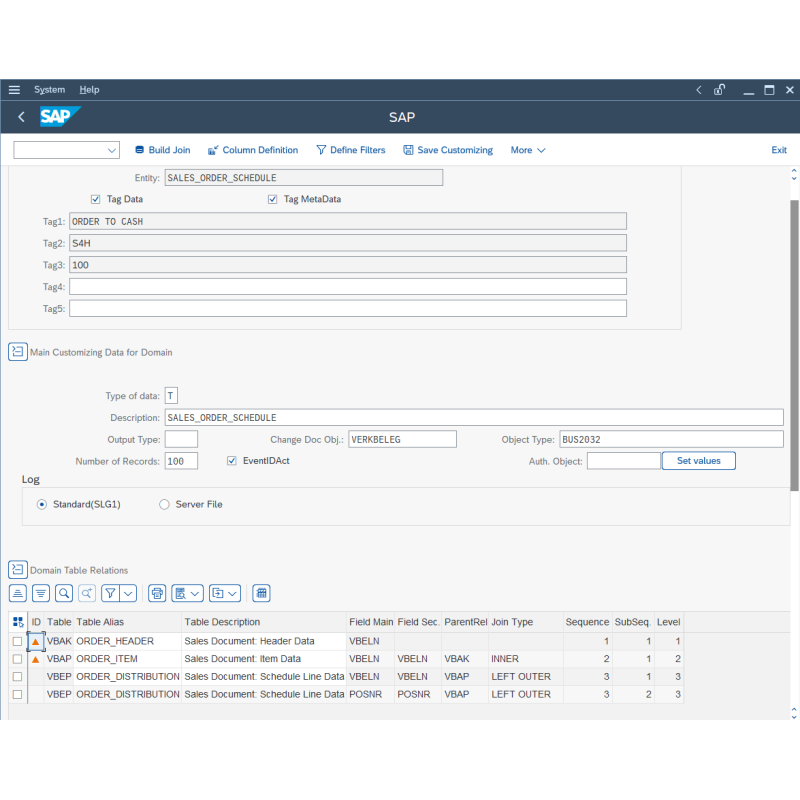The image size is (800, 800).
Task: Open the Views dropdown arrow in table toolbar
Action: pos(195,593)
